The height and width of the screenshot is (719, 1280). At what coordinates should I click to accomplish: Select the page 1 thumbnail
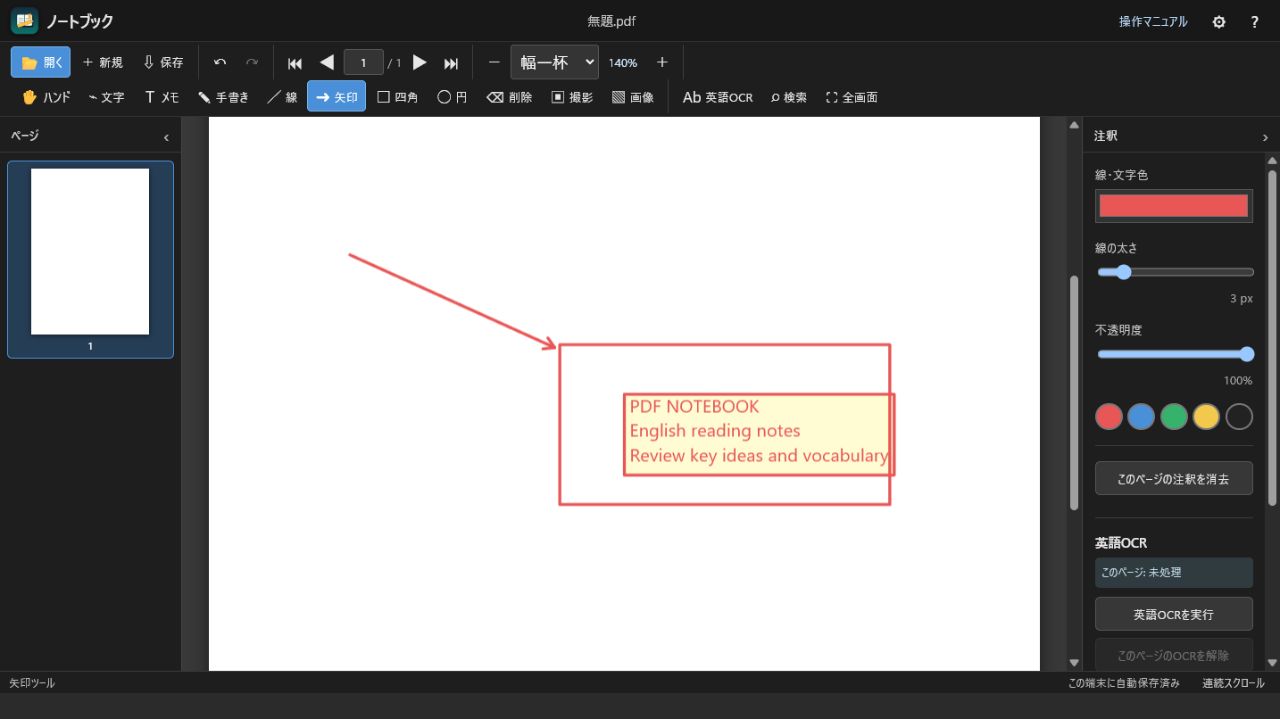click(x=90, y=259)
